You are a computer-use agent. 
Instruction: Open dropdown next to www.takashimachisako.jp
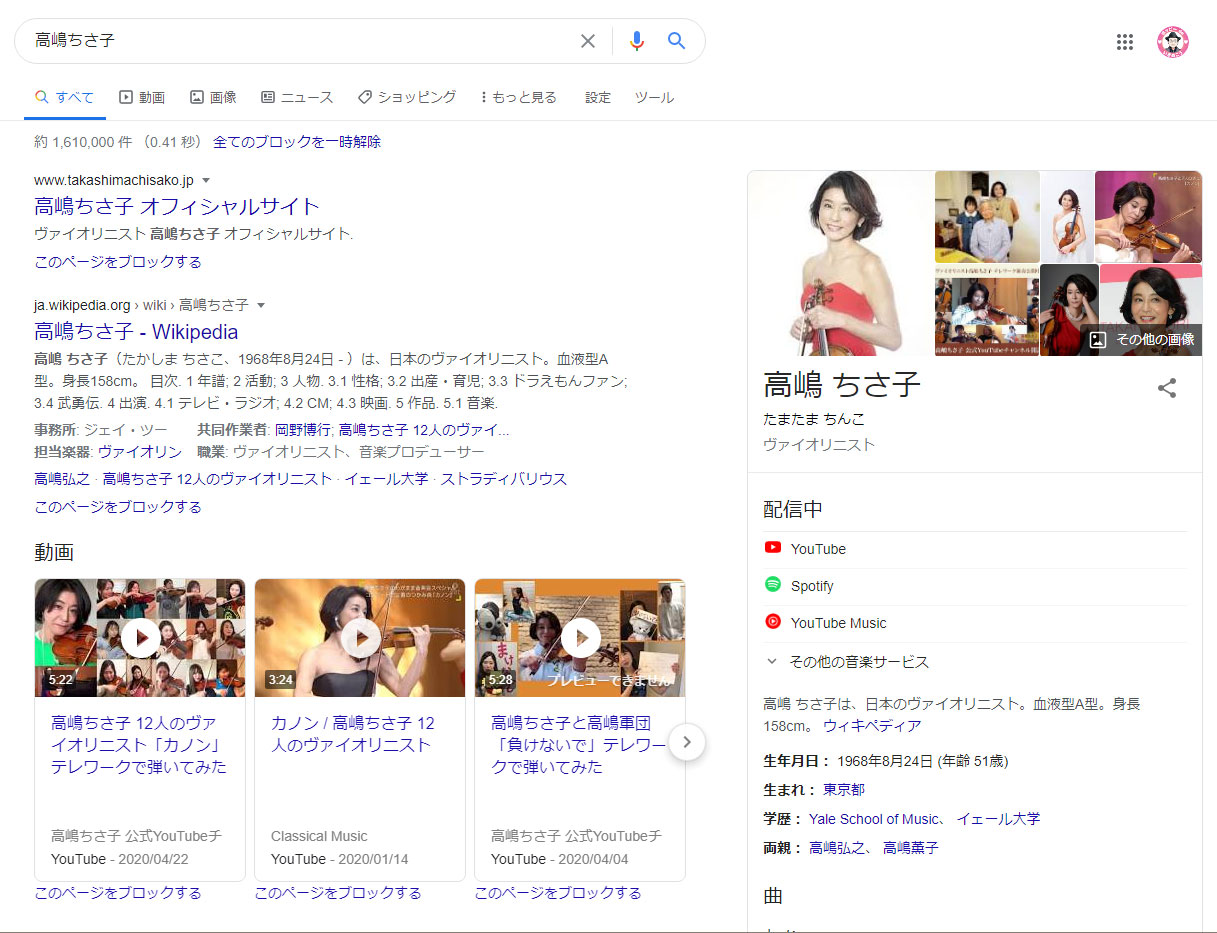[206, 180]
